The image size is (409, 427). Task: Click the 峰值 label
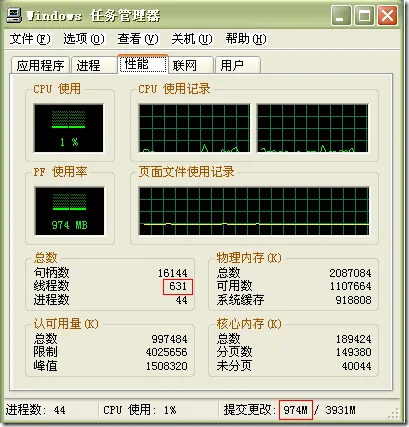coord(45,366)
